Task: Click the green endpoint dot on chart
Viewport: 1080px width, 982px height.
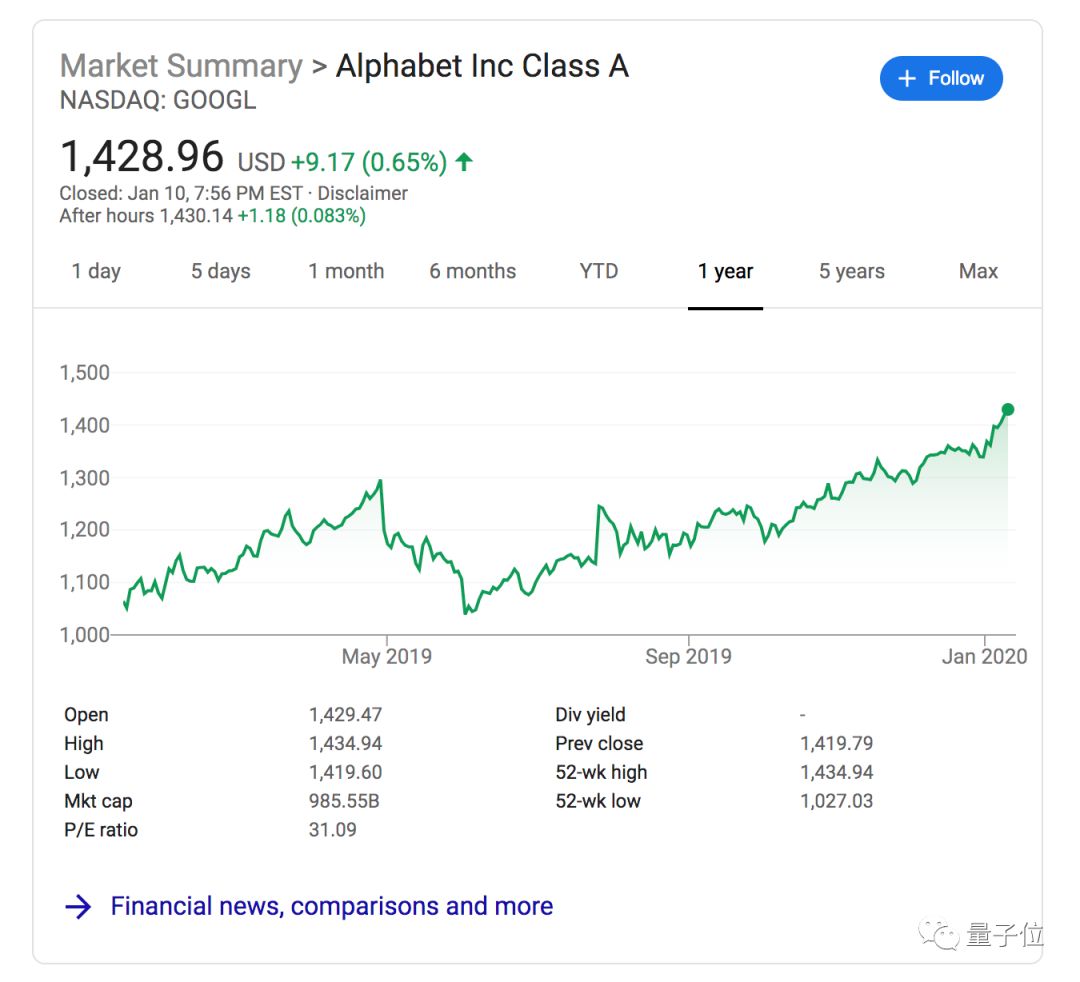Action: [x=1008, y=409]
